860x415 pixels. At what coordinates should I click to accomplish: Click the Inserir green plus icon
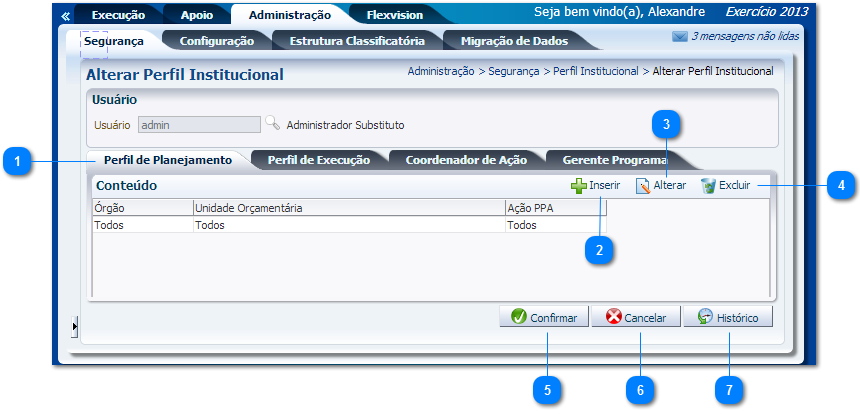[x=578, y=185]
